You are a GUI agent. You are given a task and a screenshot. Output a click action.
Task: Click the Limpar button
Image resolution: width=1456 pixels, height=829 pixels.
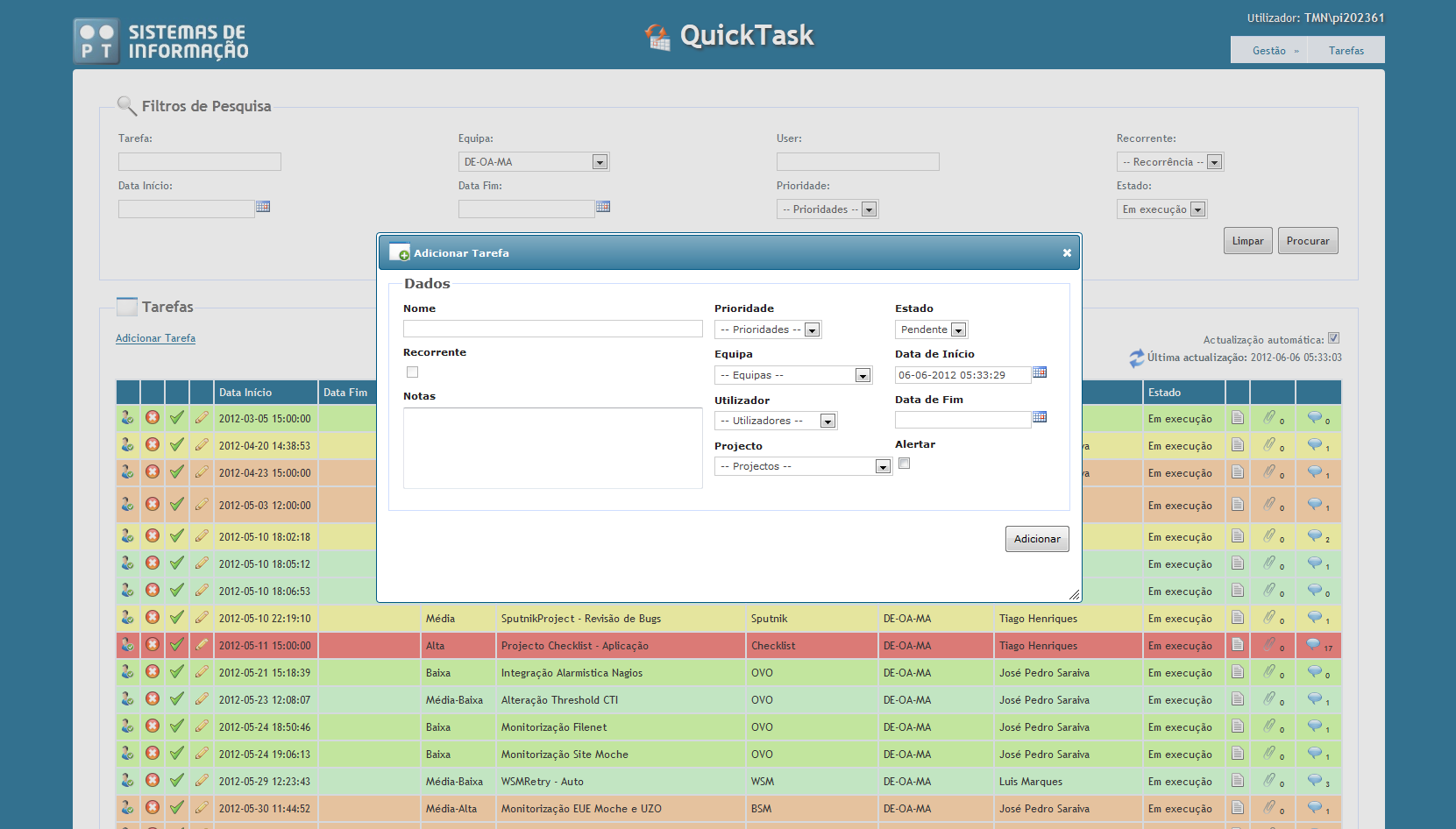point(1247,241)
